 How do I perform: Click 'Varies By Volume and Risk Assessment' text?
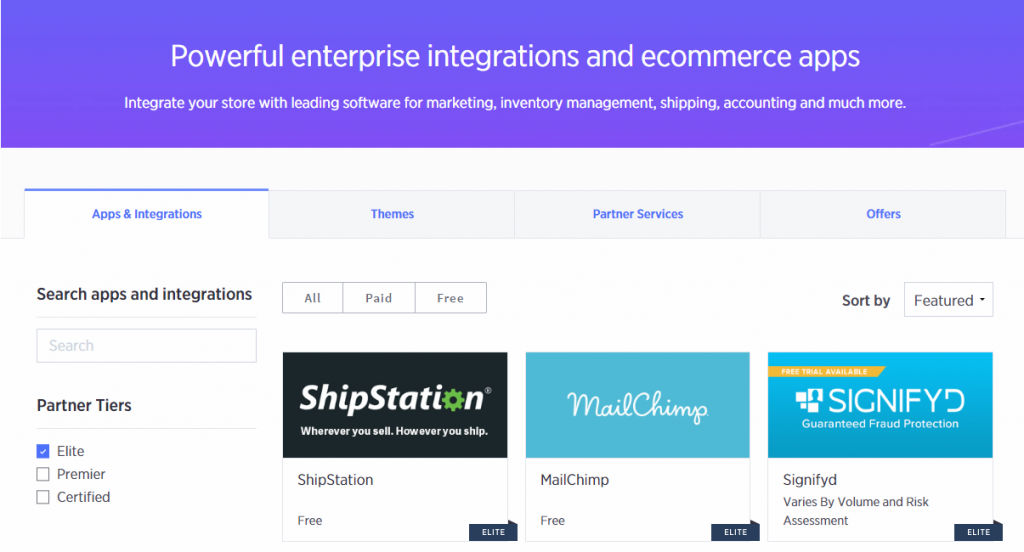[x=856, y=511]
